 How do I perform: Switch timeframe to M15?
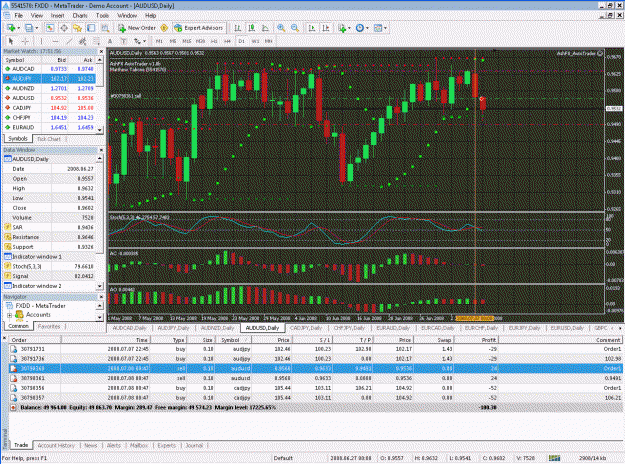point(187,41)
